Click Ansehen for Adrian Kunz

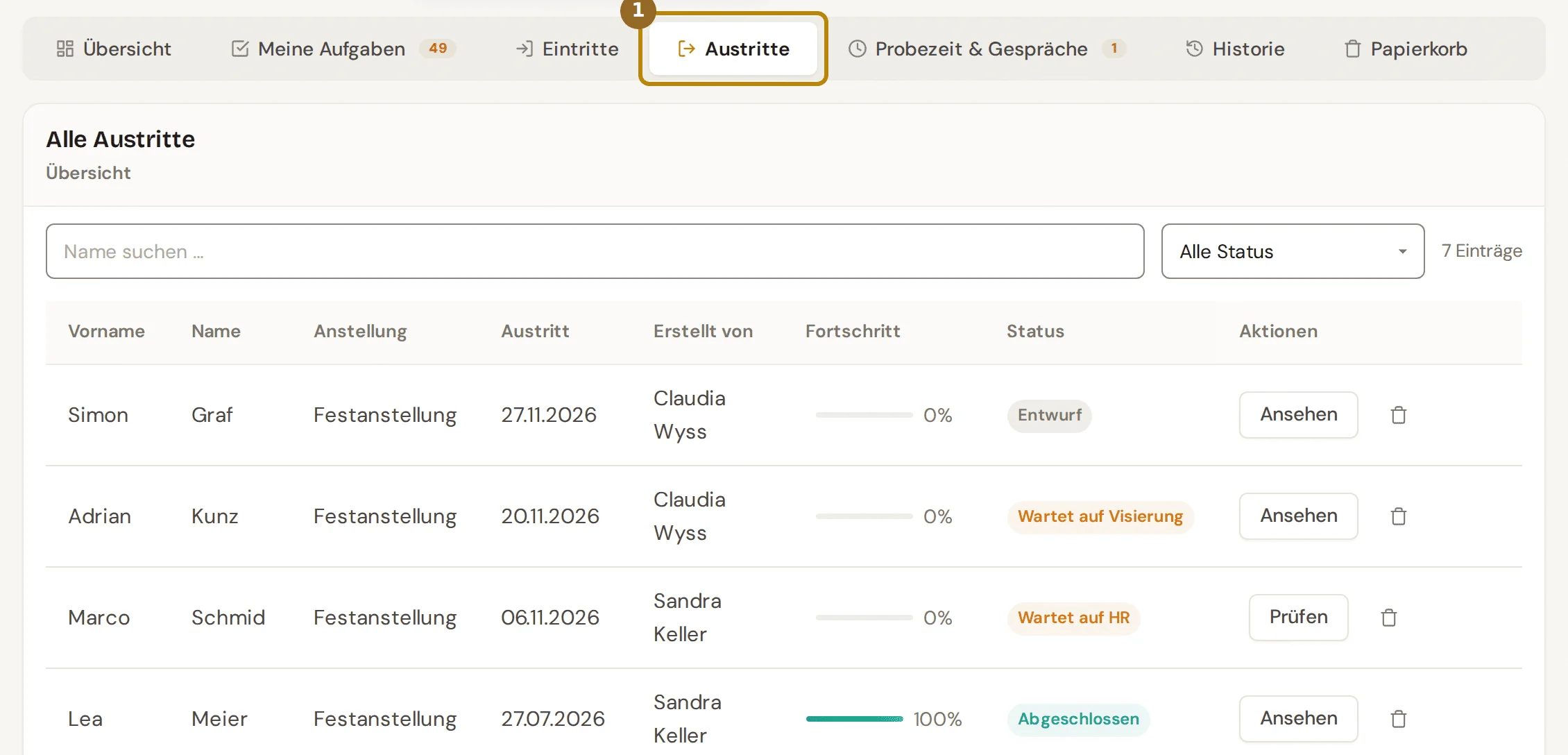pyautogui.click(x=1298, y=516)
